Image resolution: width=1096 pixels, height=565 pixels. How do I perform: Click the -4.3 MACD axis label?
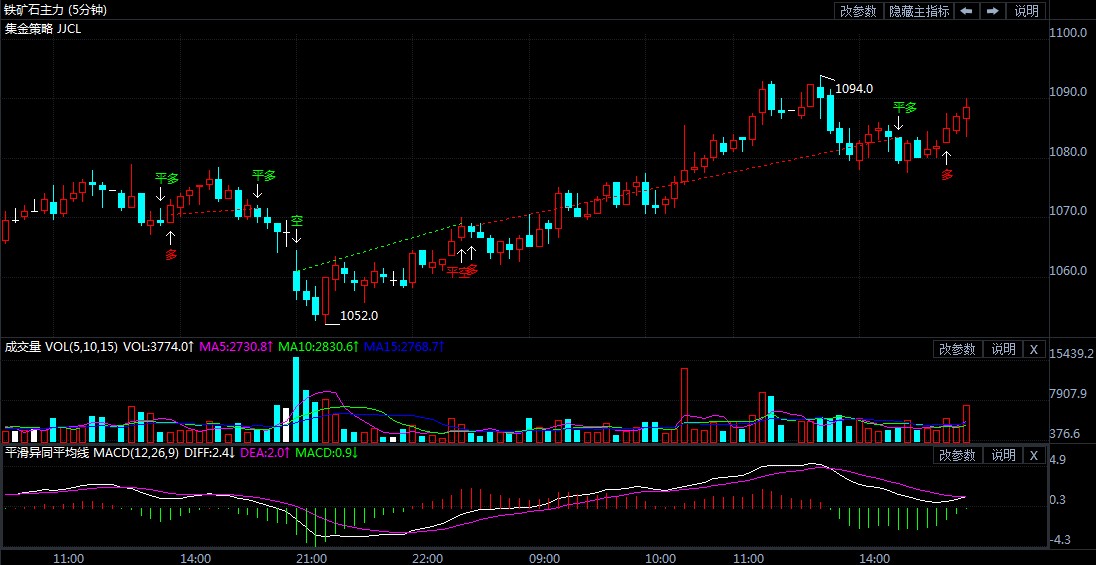point(1058,540)
